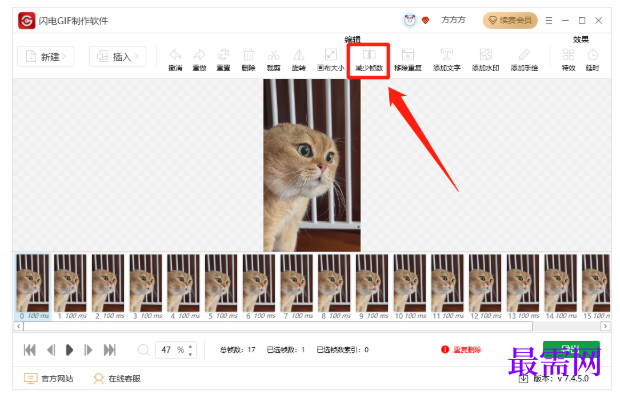Image resolution: width=620 pixels, height=393 pixels.
Task: Click the heart badge beside the avatar
Action: tap(425, 20)
